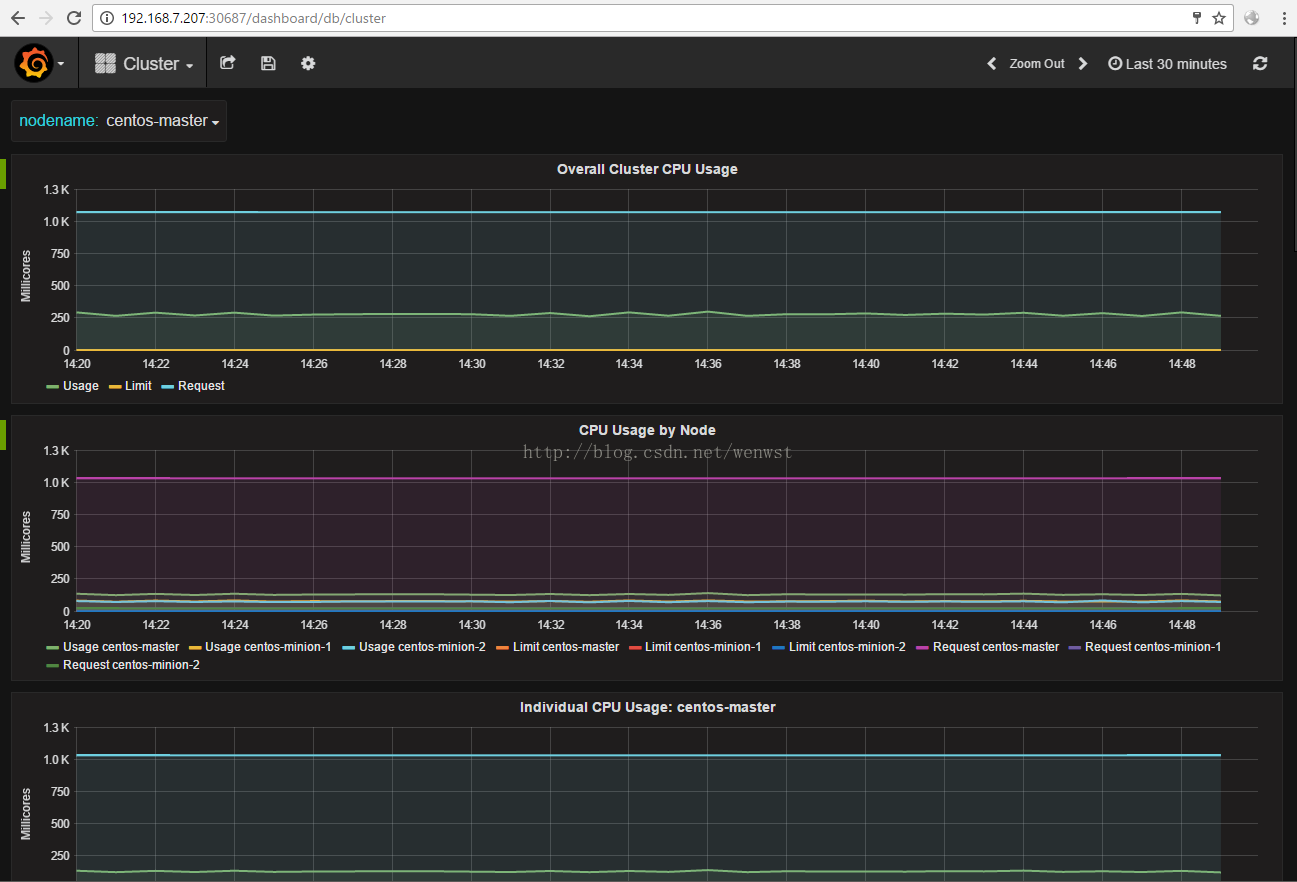Viewport: 1297px width, 882px height.
Task: Click the site information icon
Action: coord(108,18)
